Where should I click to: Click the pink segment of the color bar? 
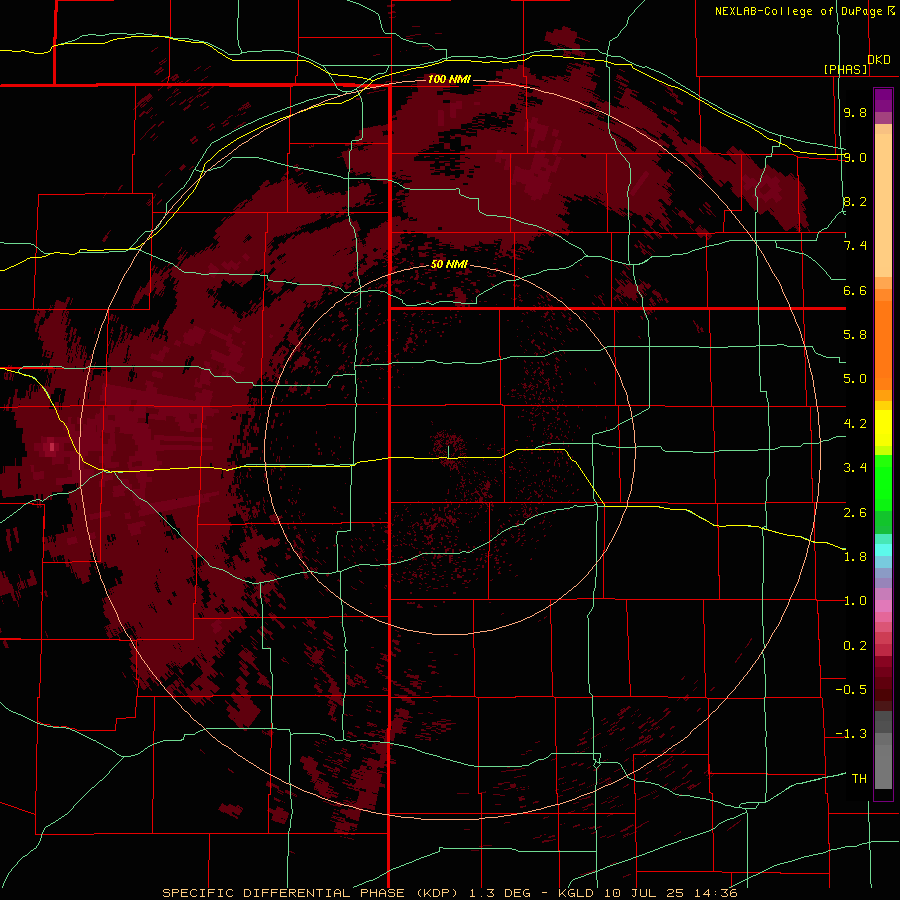click(x=883, y=606)
